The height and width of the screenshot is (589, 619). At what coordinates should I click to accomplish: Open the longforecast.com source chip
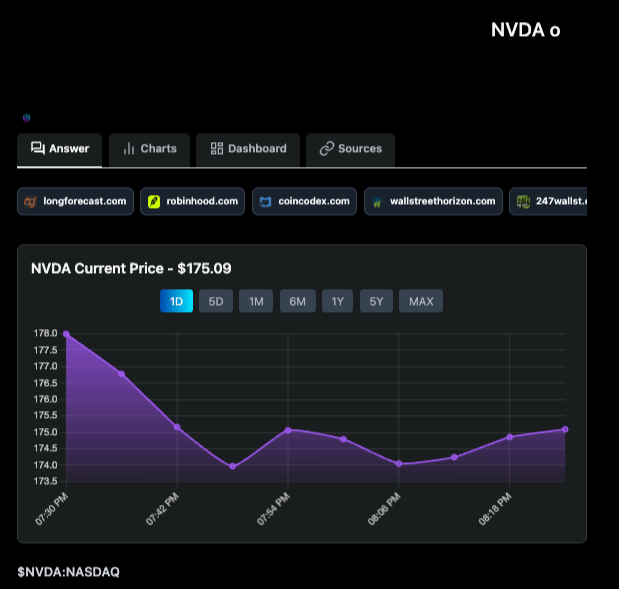(75, 201)
